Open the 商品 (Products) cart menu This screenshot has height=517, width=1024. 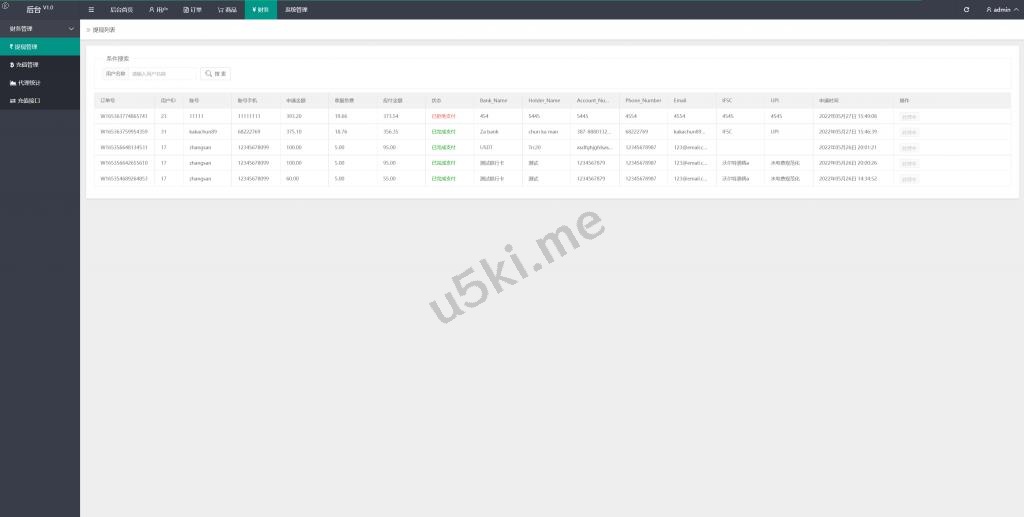point(227,9)
